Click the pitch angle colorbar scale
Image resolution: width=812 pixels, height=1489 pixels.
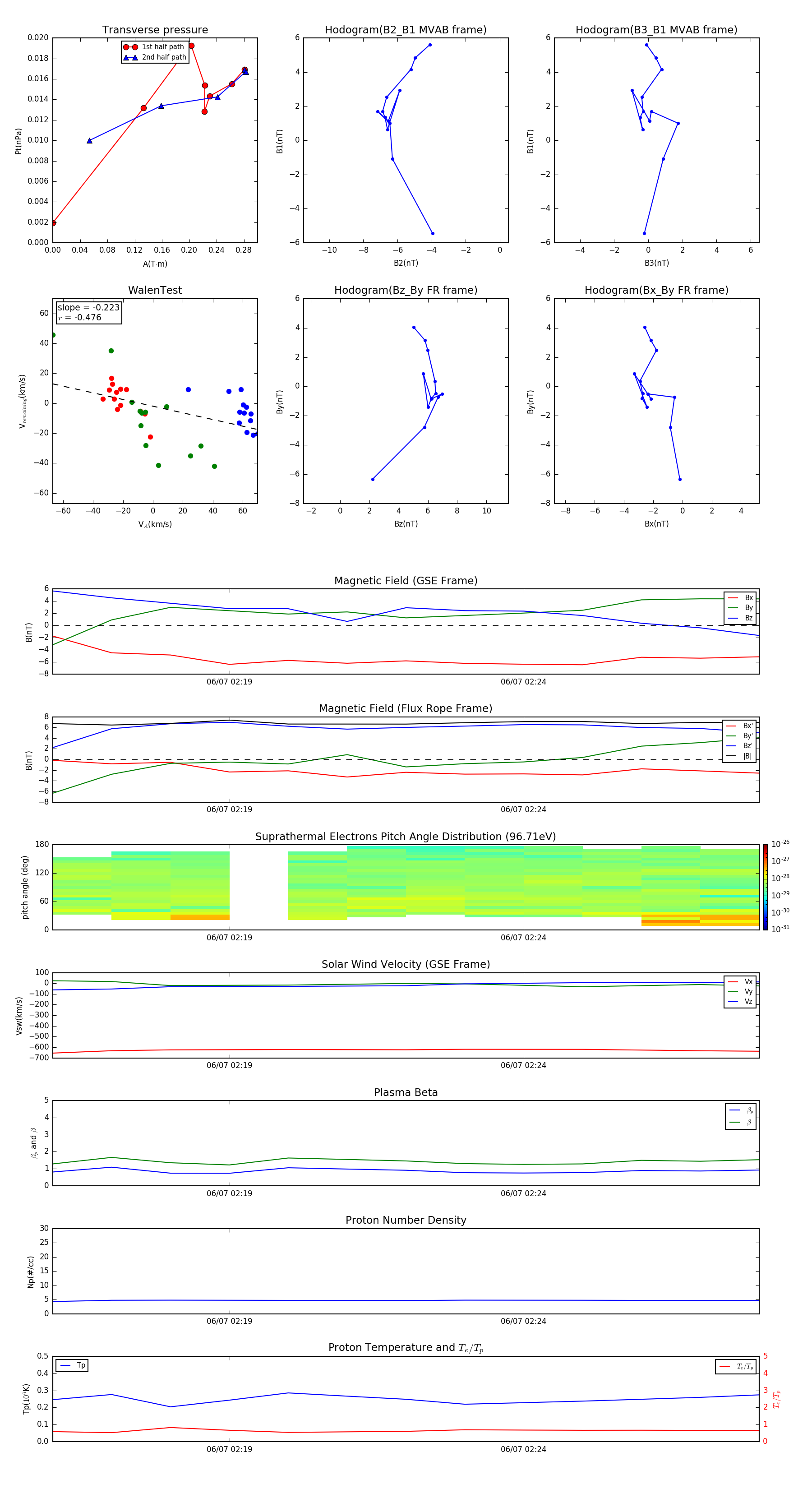(x=765, y=887)
